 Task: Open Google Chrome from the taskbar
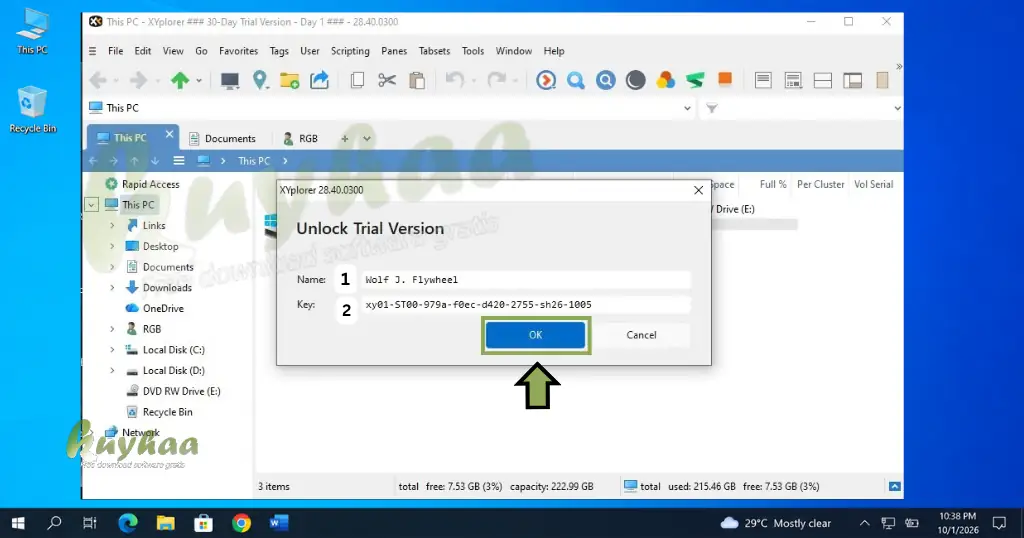pos(242,523)
